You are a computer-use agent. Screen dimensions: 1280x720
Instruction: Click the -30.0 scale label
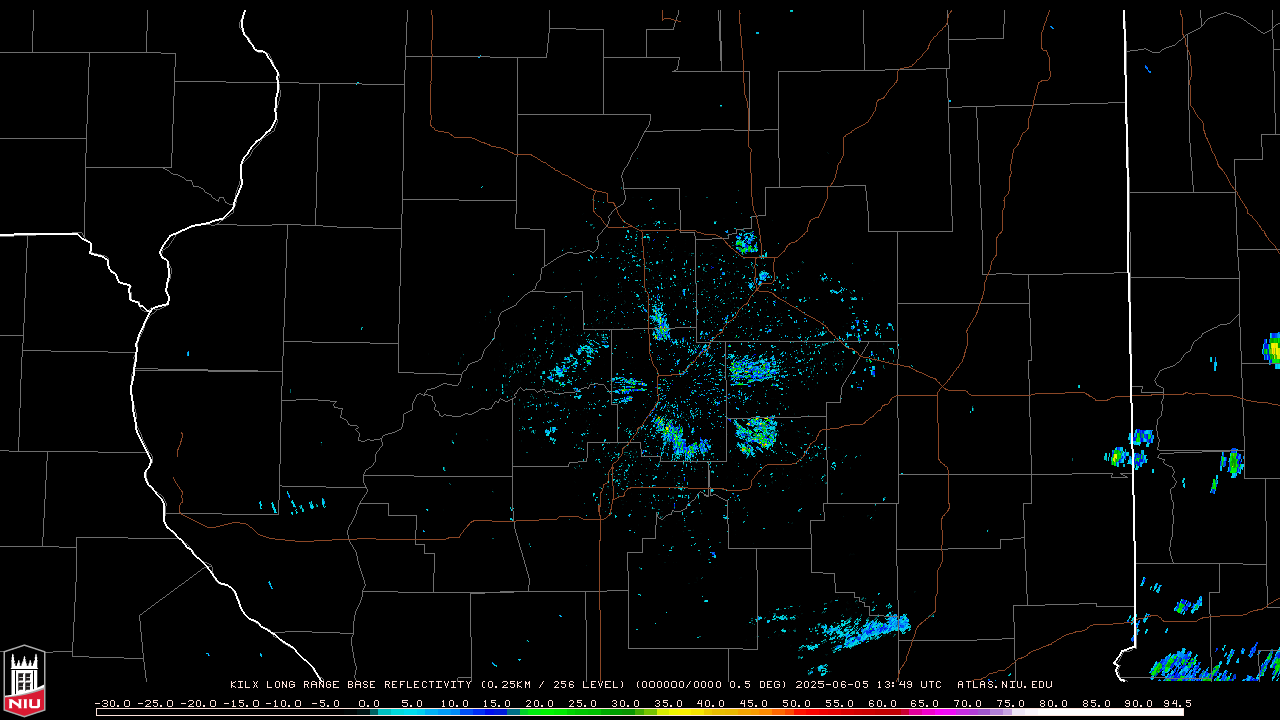112,705
